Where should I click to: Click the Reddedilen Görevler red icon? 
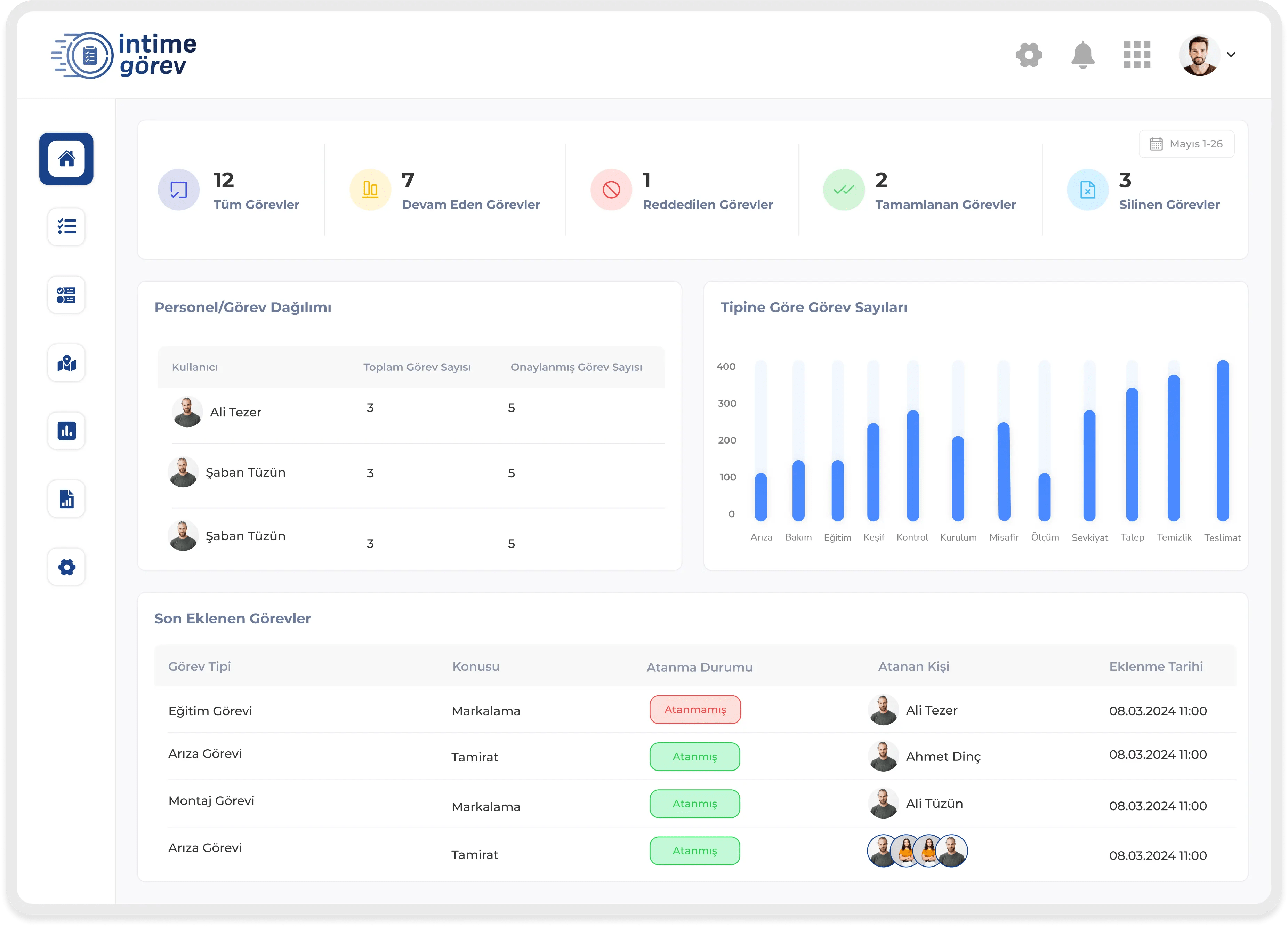(x=612, y=190)
